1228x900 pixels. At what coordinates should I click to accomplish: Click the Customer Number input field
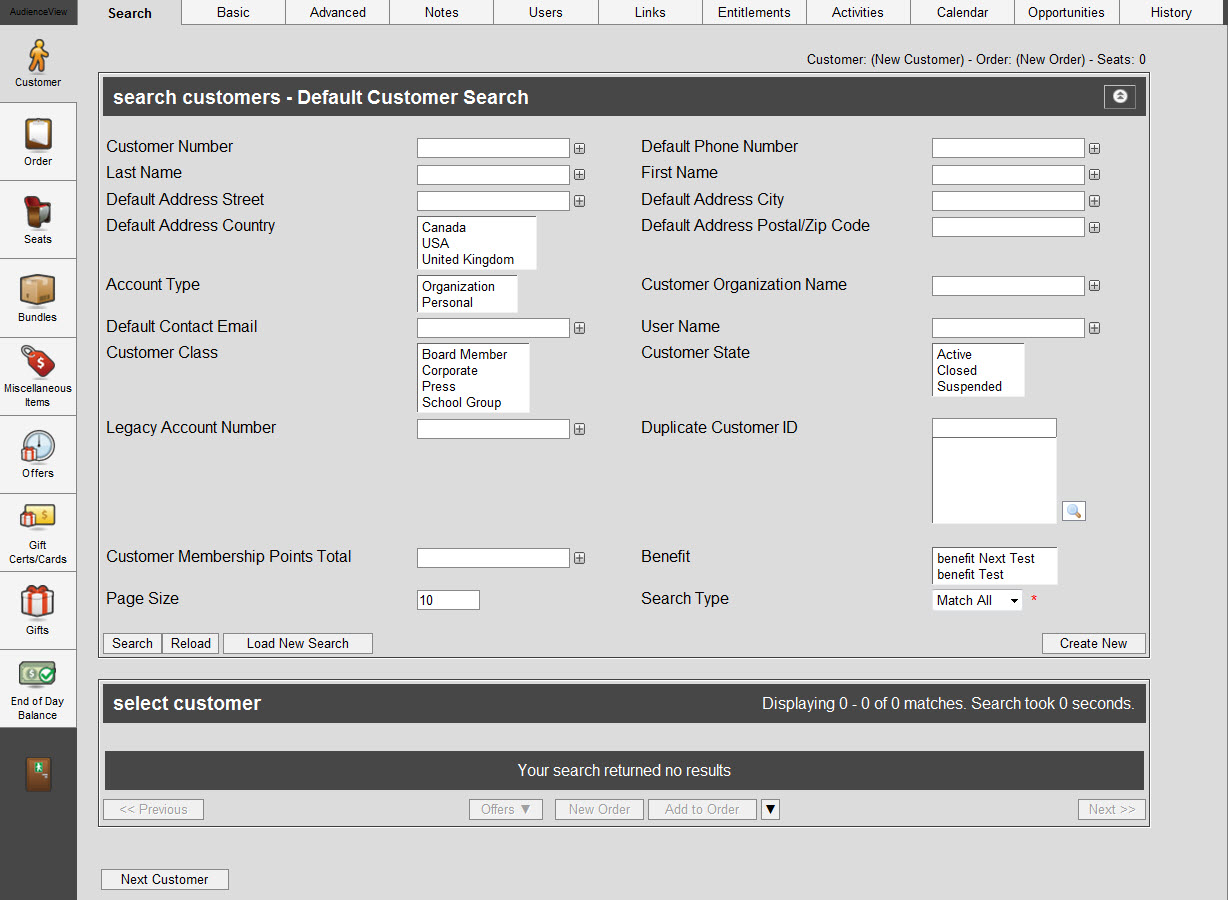[493, 148]
